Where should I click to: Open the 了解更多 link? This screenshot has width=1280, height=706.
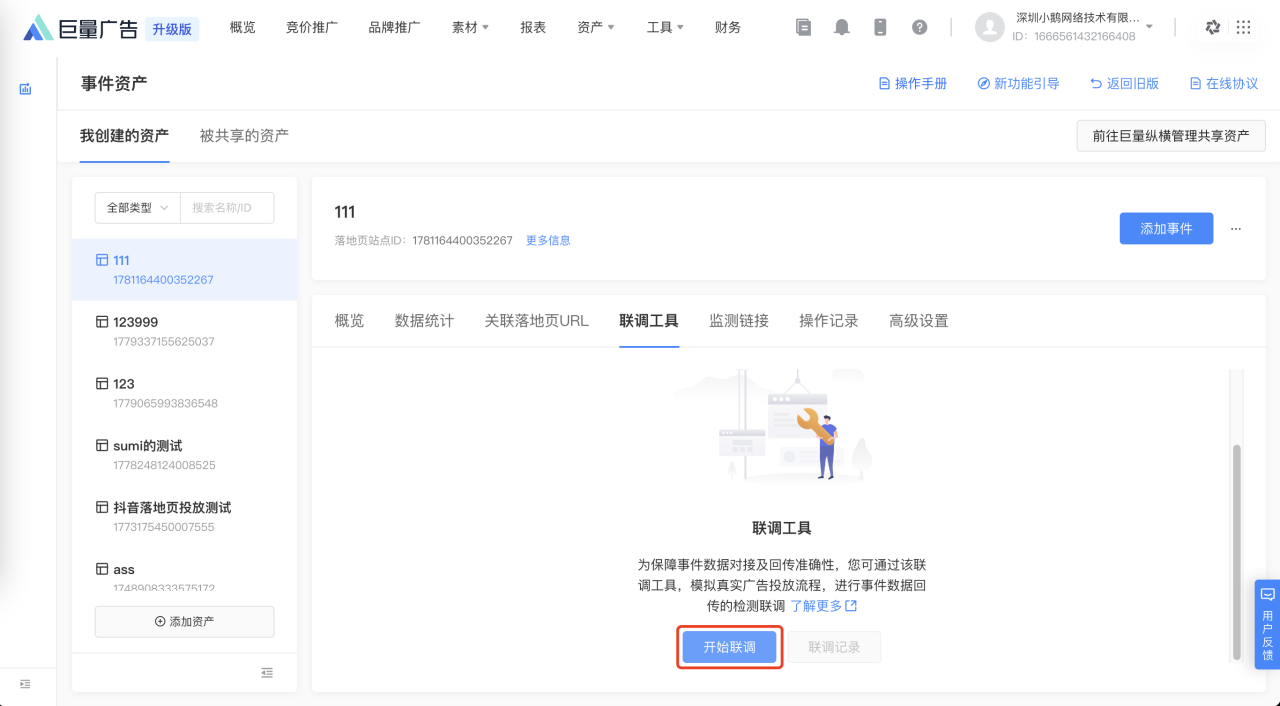pyautogui.click(x=823, y=606)
